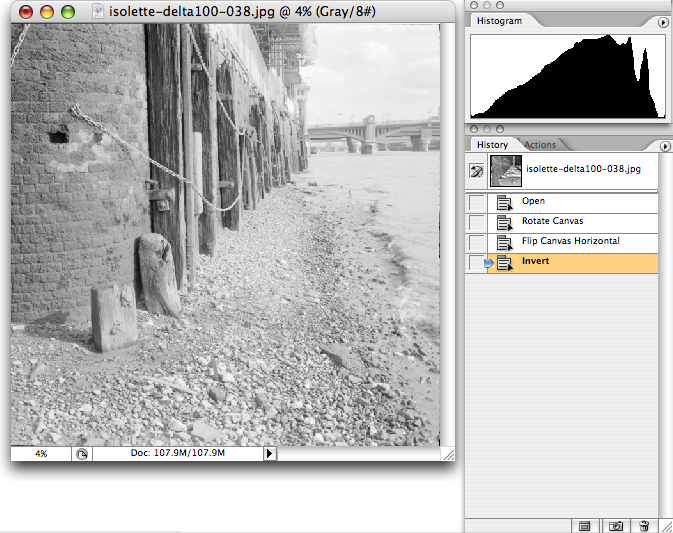
Task: Click the isolette-delta100-038.jpg snapshot name
Action: (x=583, y=169)
